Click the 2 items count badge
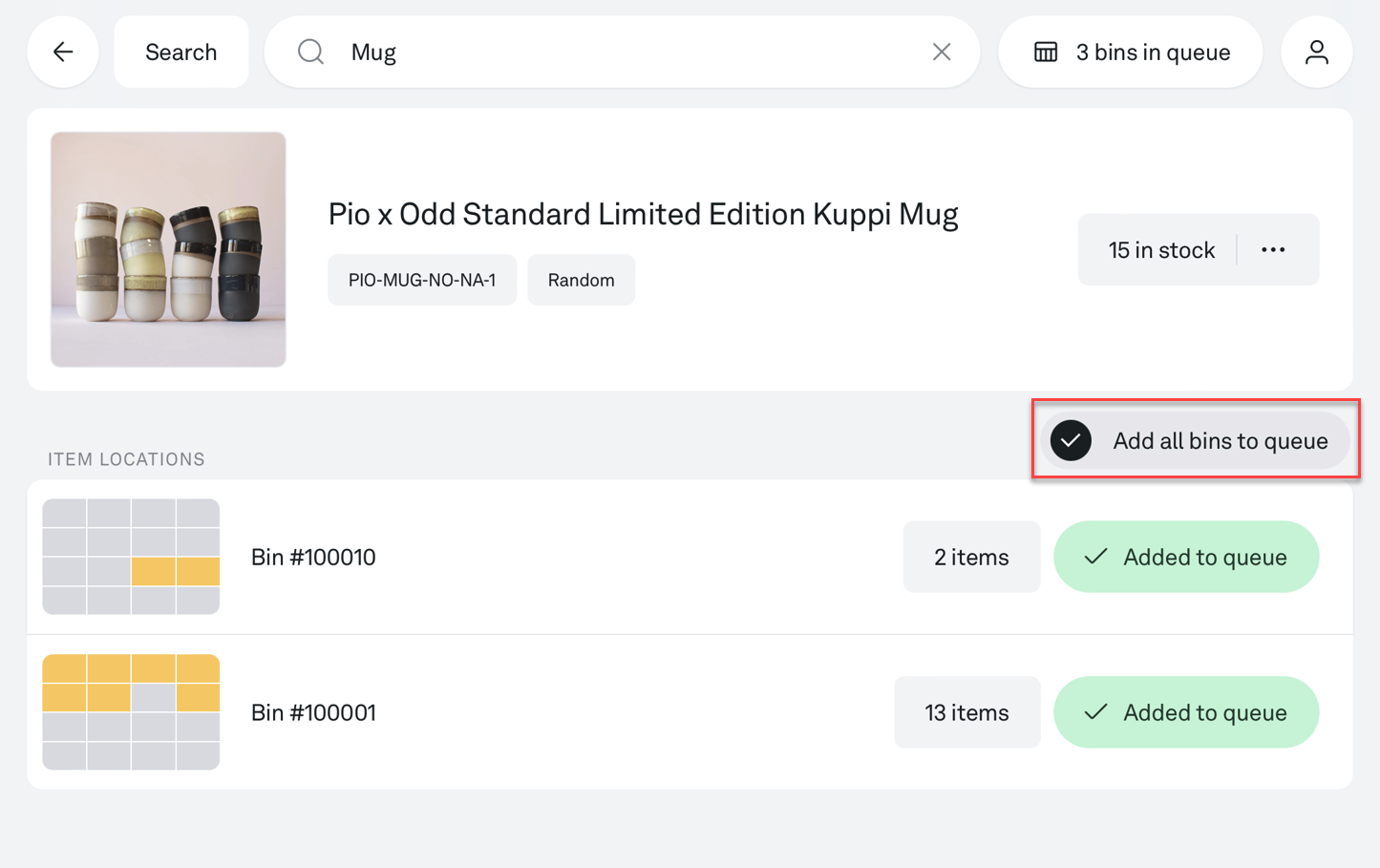This screenshot has width=1380, height=868. click(971, 557)
